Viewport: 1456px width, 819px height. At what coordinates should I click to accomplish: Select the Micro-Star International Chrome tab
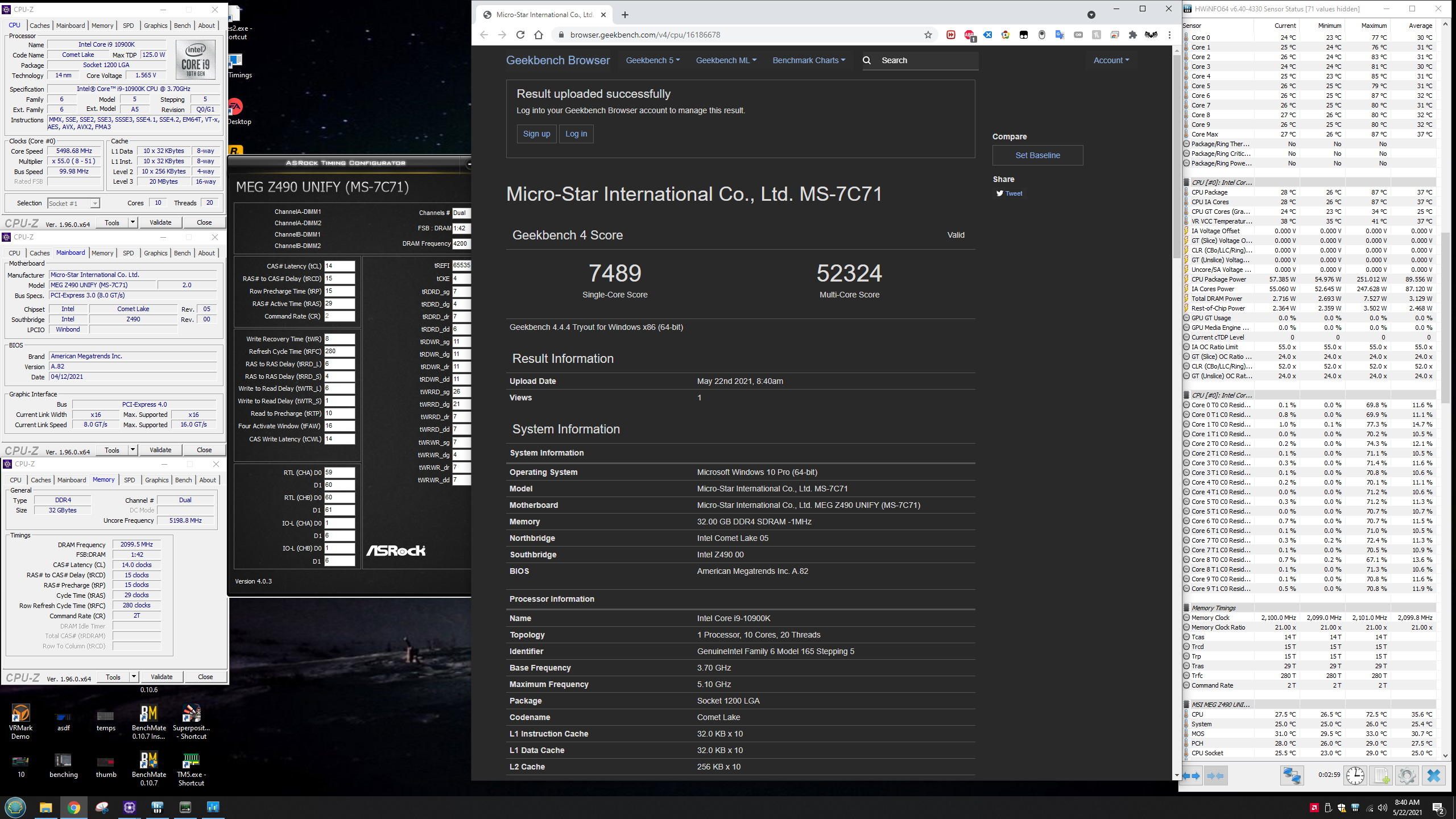point(544,15)
